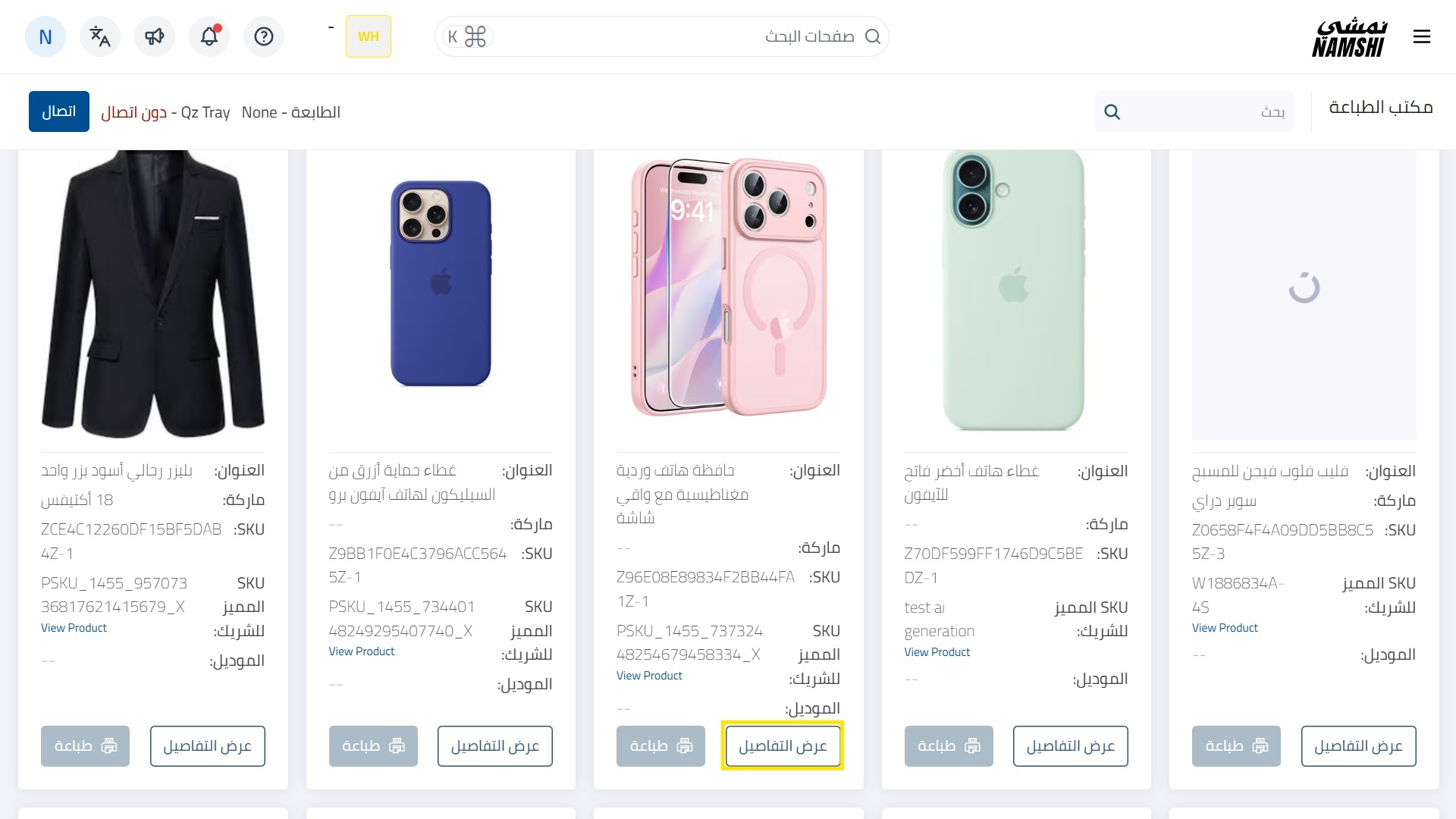Image resolution: width=1456 pixels, height=819 pixels.
Task: Open the language translate icon
Action: coord(100,36)
